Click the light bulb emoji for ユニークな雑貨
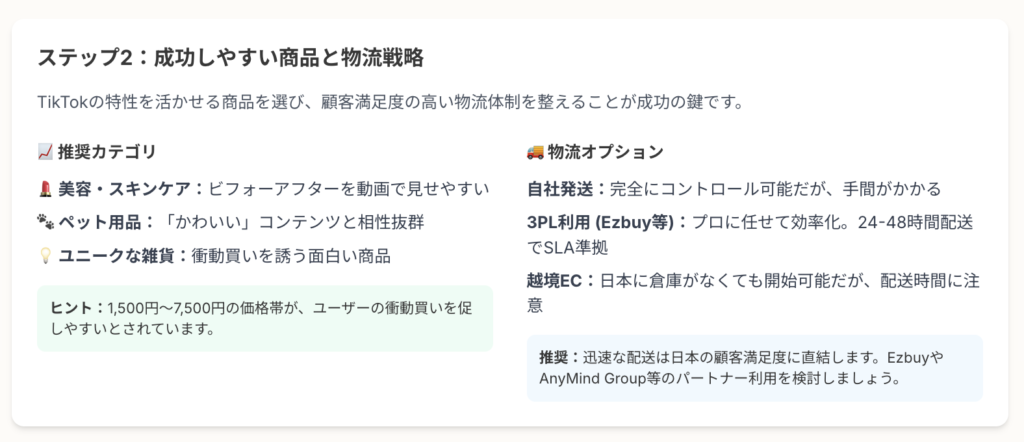This screenshot has width=1024, height=442. (x=45, y=257)
